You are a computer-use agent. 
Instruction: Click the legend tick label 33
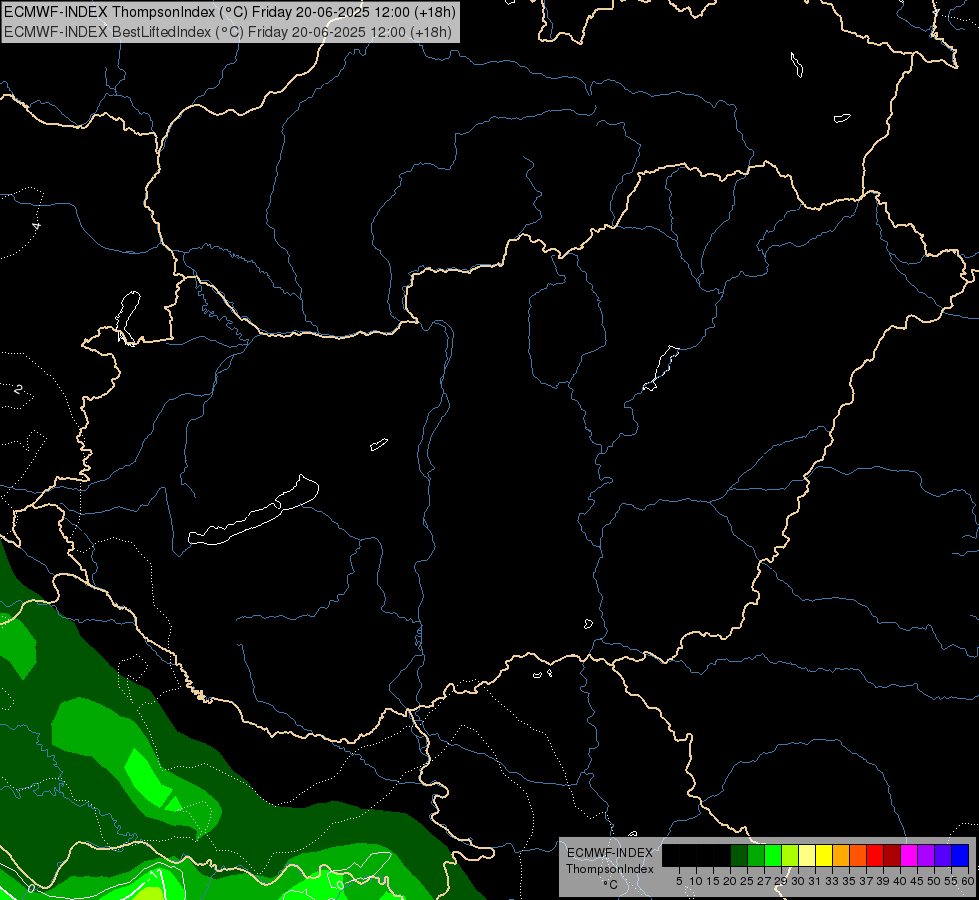pyautogui.click(x=832, y=881)
